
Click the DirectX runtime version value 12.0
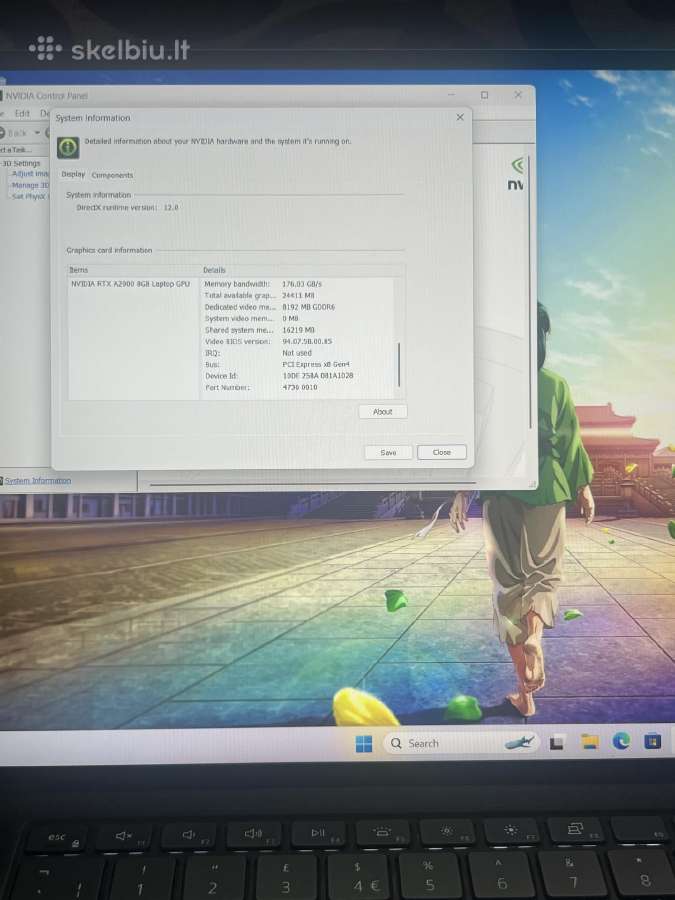171,207
